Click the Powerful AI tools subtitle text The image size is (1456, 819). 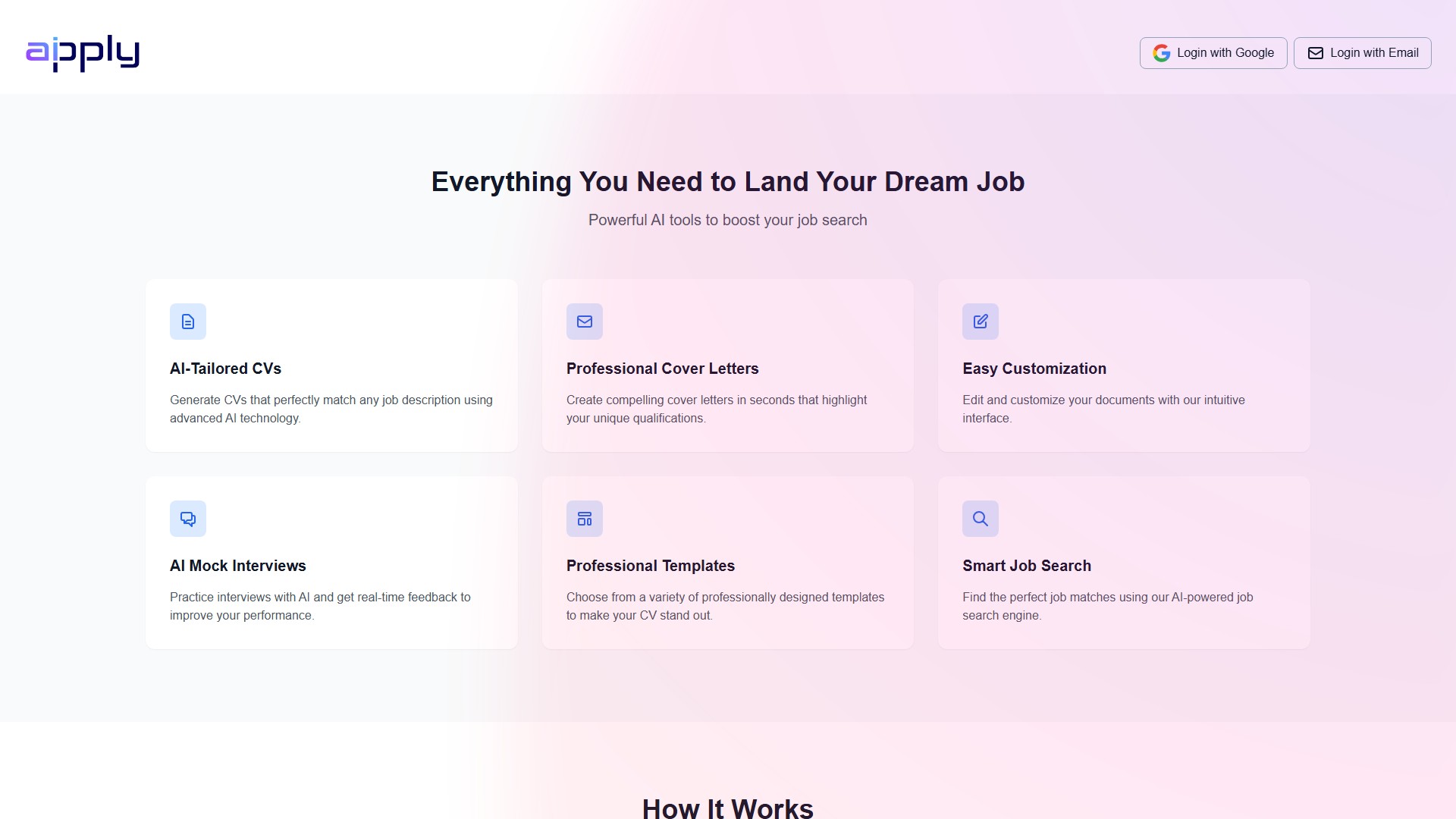[x=728, y=220]
